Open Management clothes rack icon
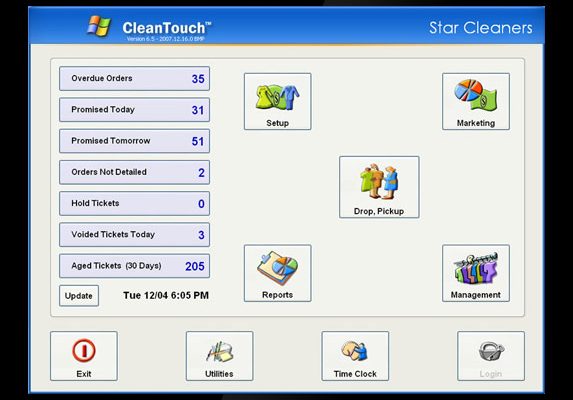The image size is (573, 400). click(475, 268)
